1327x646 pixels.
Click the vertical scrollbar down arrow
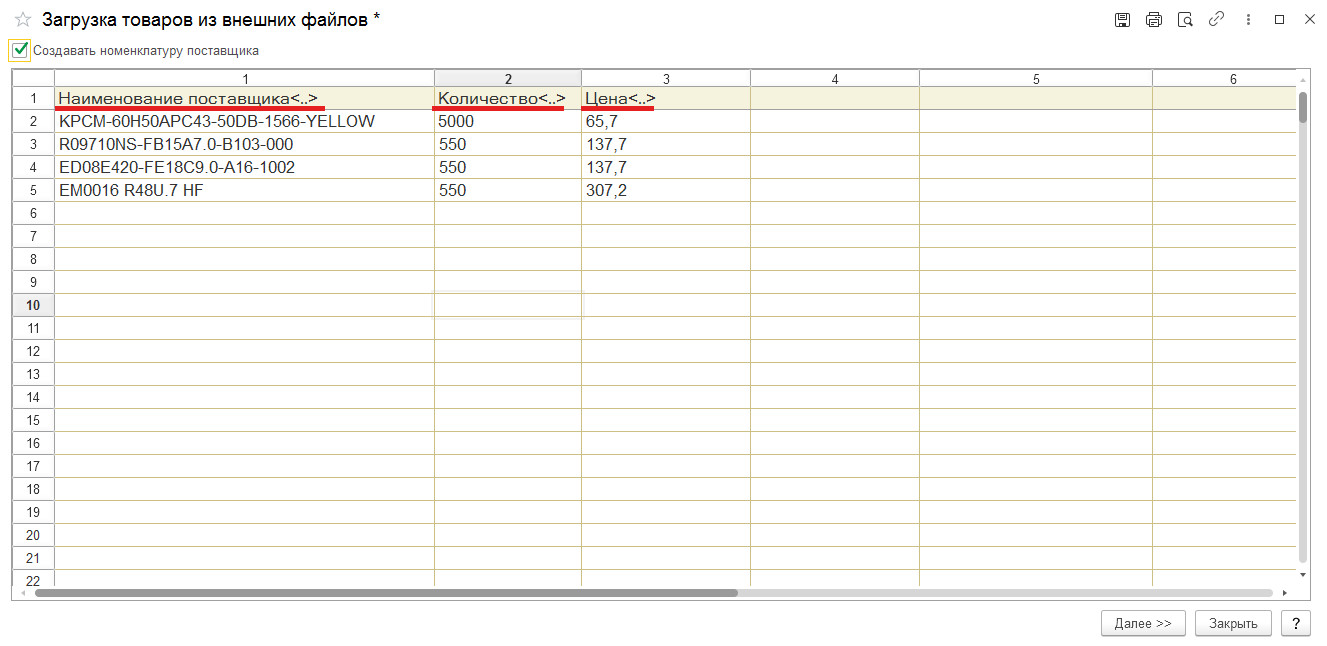[x=1302, y=576]
